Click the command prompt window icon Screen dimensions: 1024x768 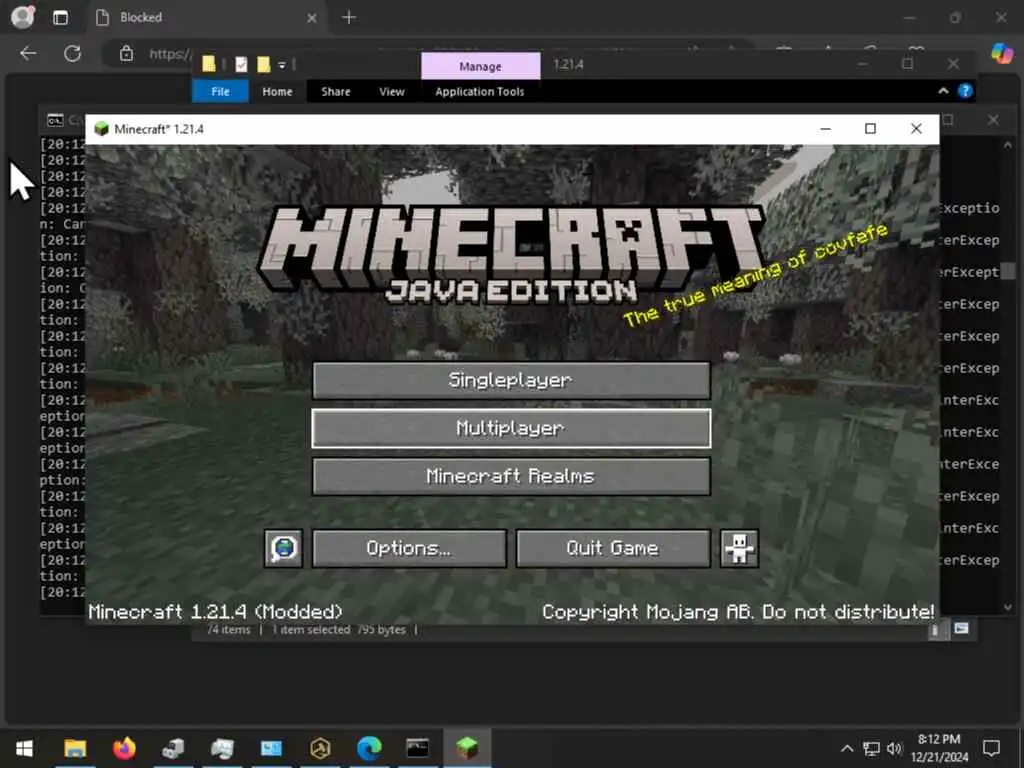(x=56, y=120)
